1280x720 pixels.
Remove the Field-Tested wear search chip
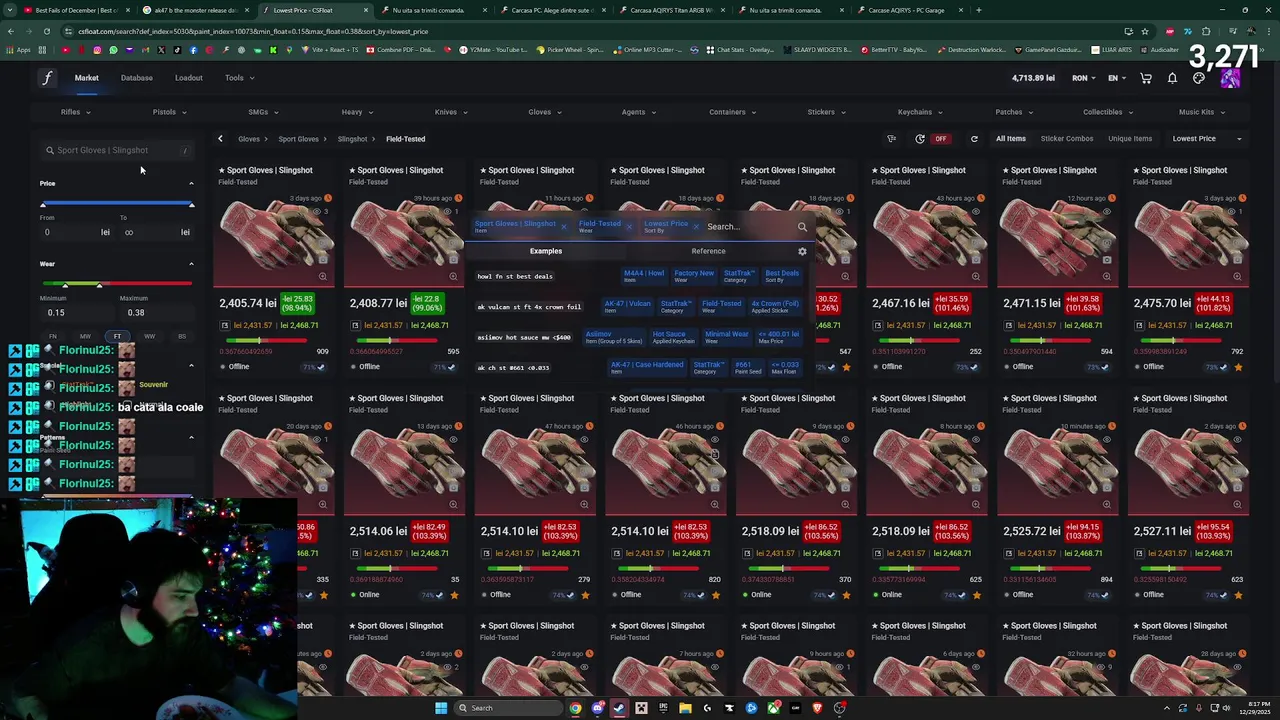629,227
